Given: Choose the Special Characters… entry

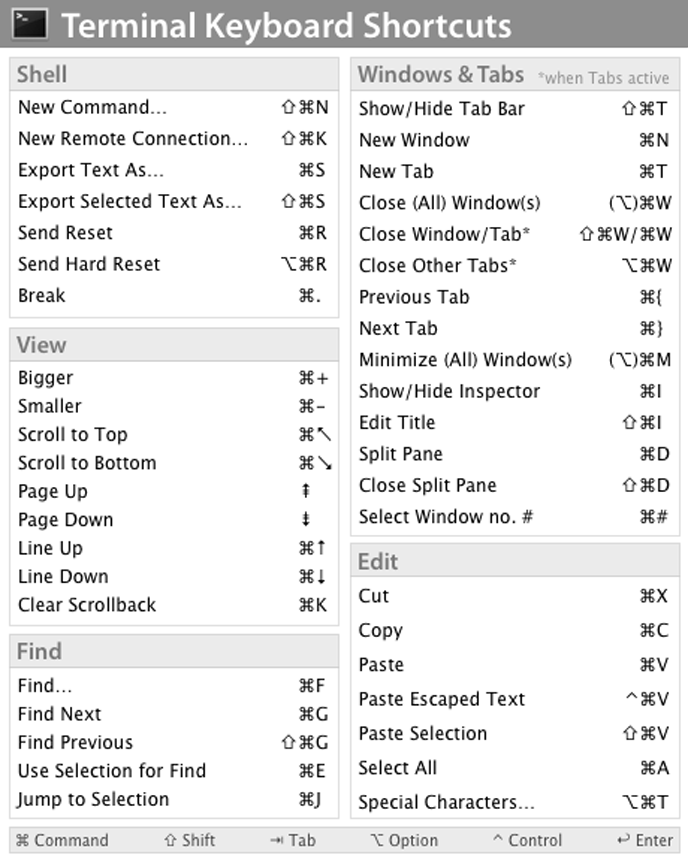Looking at the screenshot, I should point(446,802).
